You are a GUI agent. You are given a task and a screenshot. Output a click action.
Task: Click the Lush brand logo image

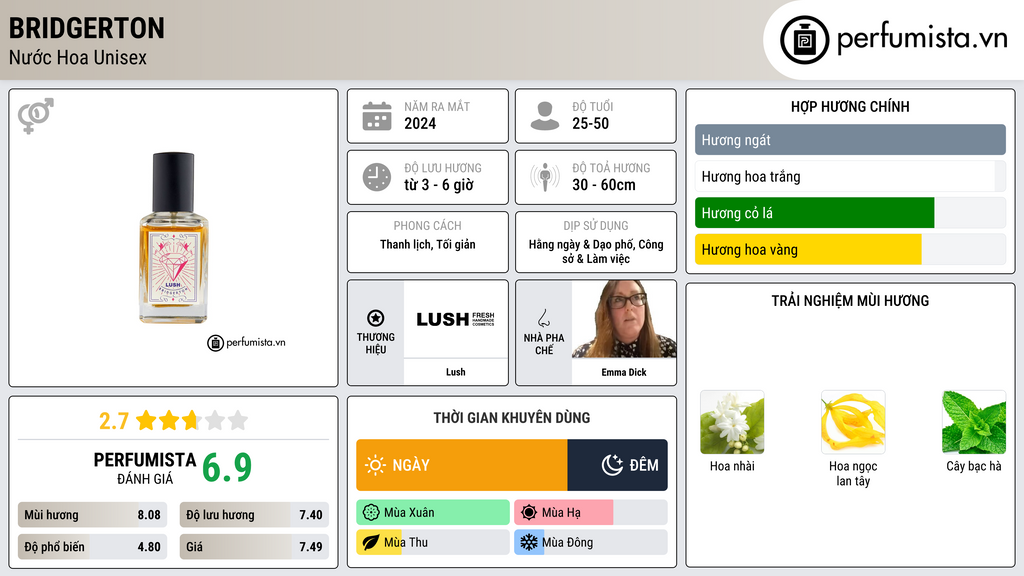pyautogui.click(x=456, y=319)
